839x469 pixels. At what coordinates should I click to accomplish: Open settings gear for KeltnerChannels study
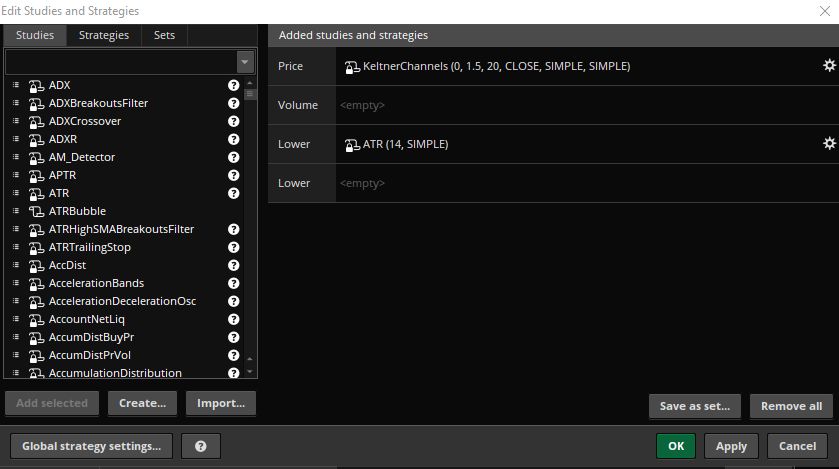coord(828,66)
